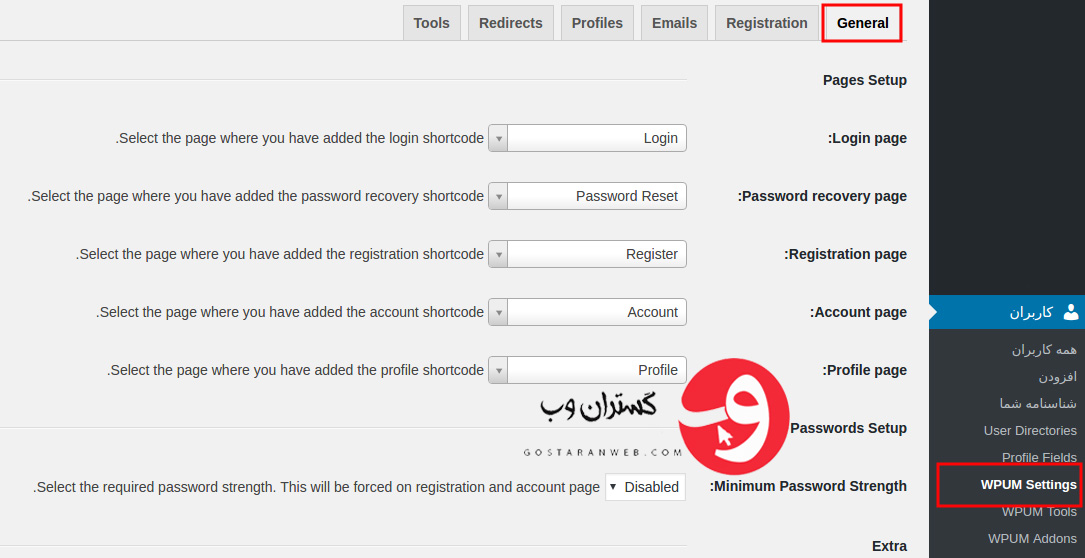Open WPUM Addons menu item
Viewport: 1085px width, 558px height.
(x=1032, y=539)
